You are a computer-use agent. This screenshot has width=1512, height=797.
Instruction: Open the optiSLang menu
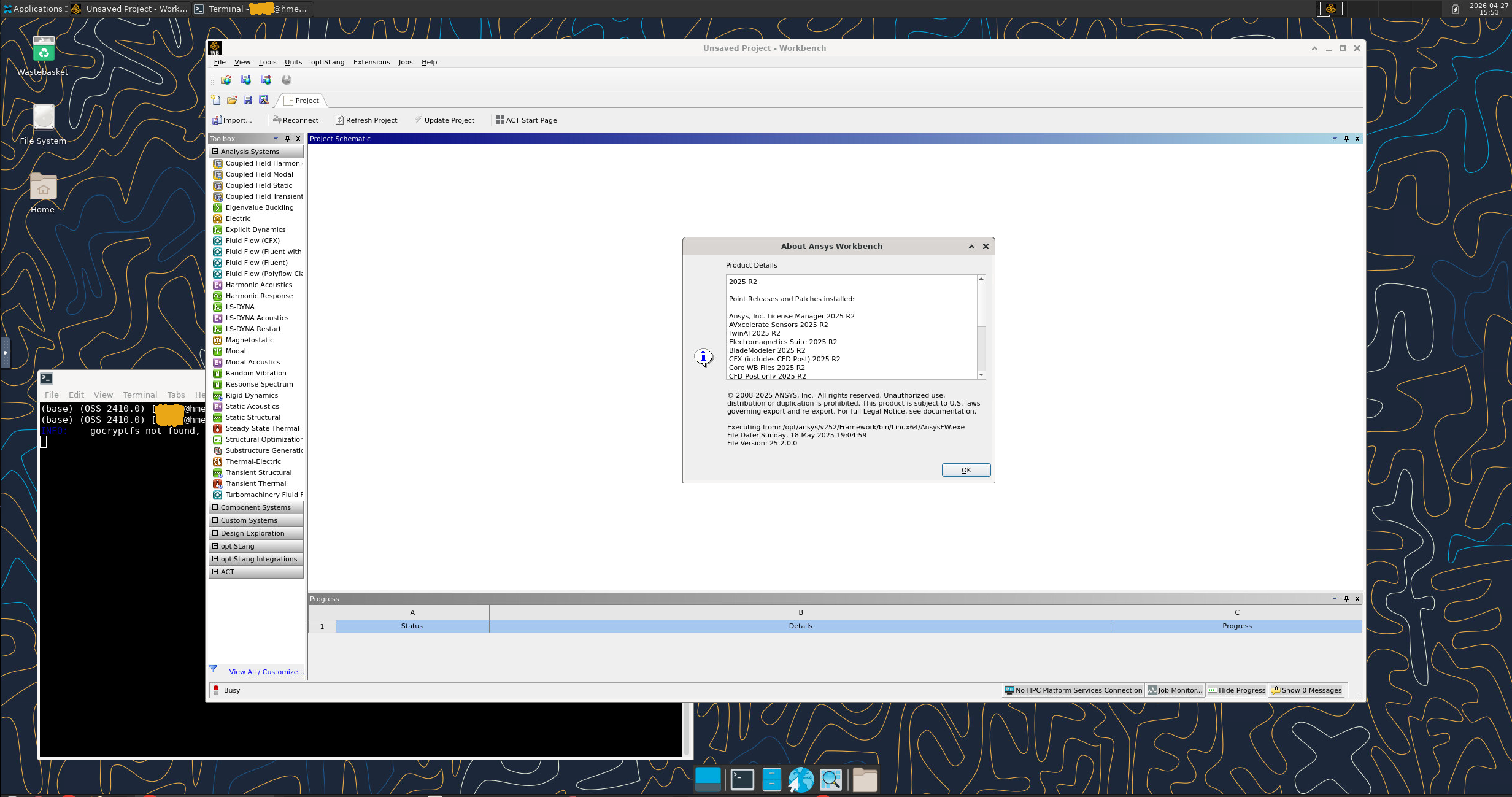tap(328, 62)
